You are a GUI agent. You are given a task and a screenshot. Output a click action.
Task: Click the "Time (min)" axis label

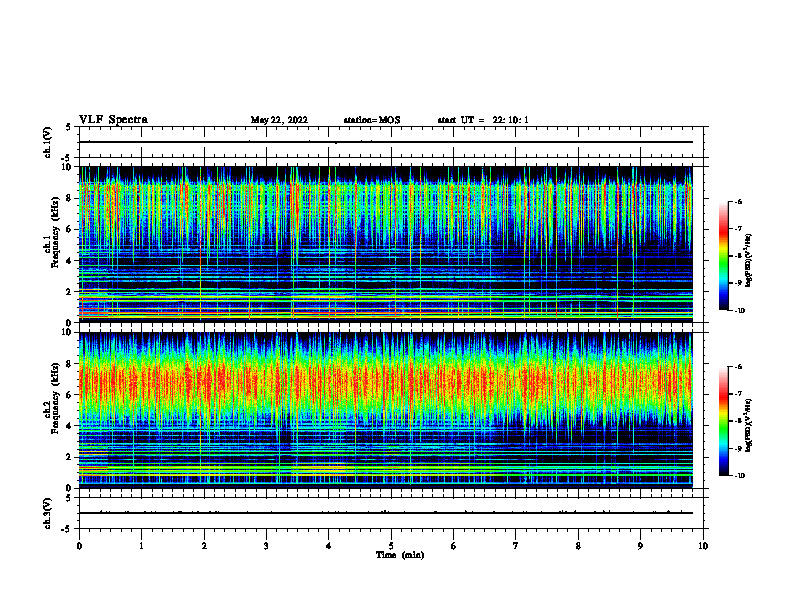click(400, 555)
